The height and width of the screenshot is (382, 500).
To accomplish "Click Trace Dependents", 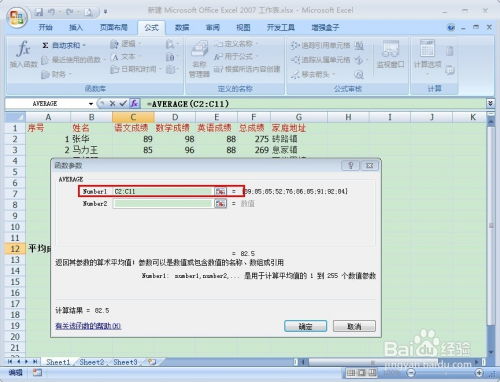I will point(319,60).
